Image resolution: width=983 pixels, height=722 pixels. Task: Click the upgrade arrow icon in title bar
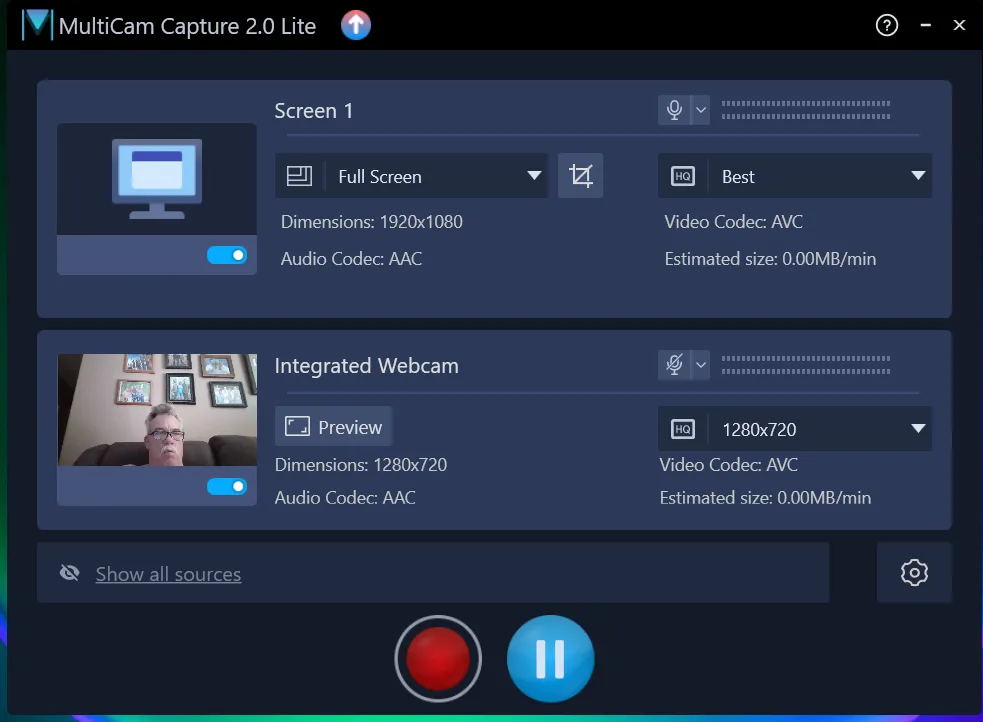pos(356,25)
